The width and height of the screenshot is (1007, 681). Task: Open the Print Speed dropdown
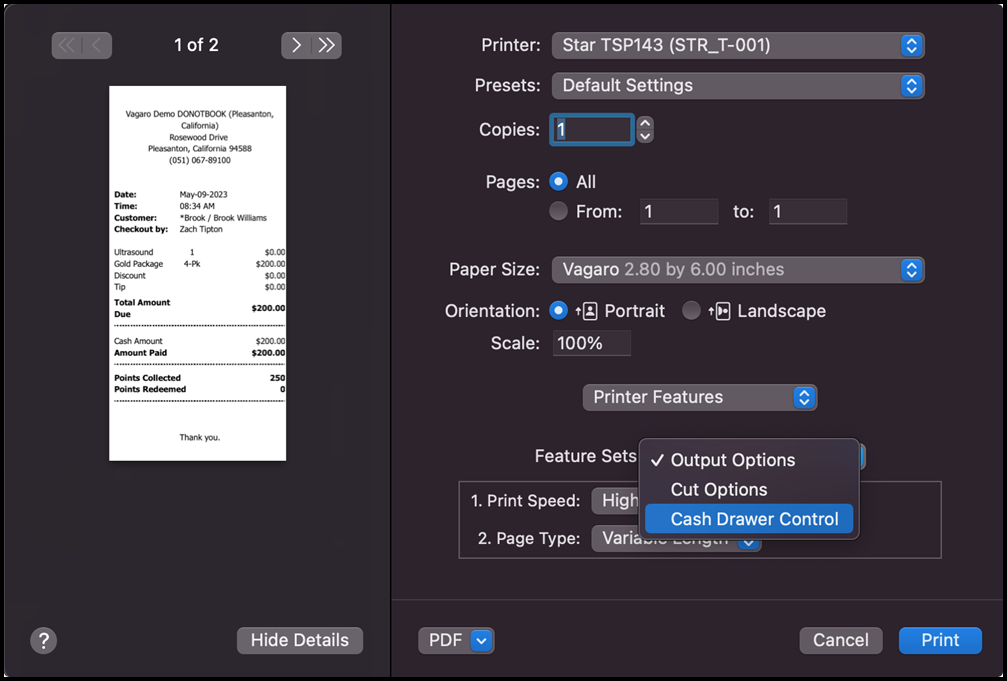(615, 501)
